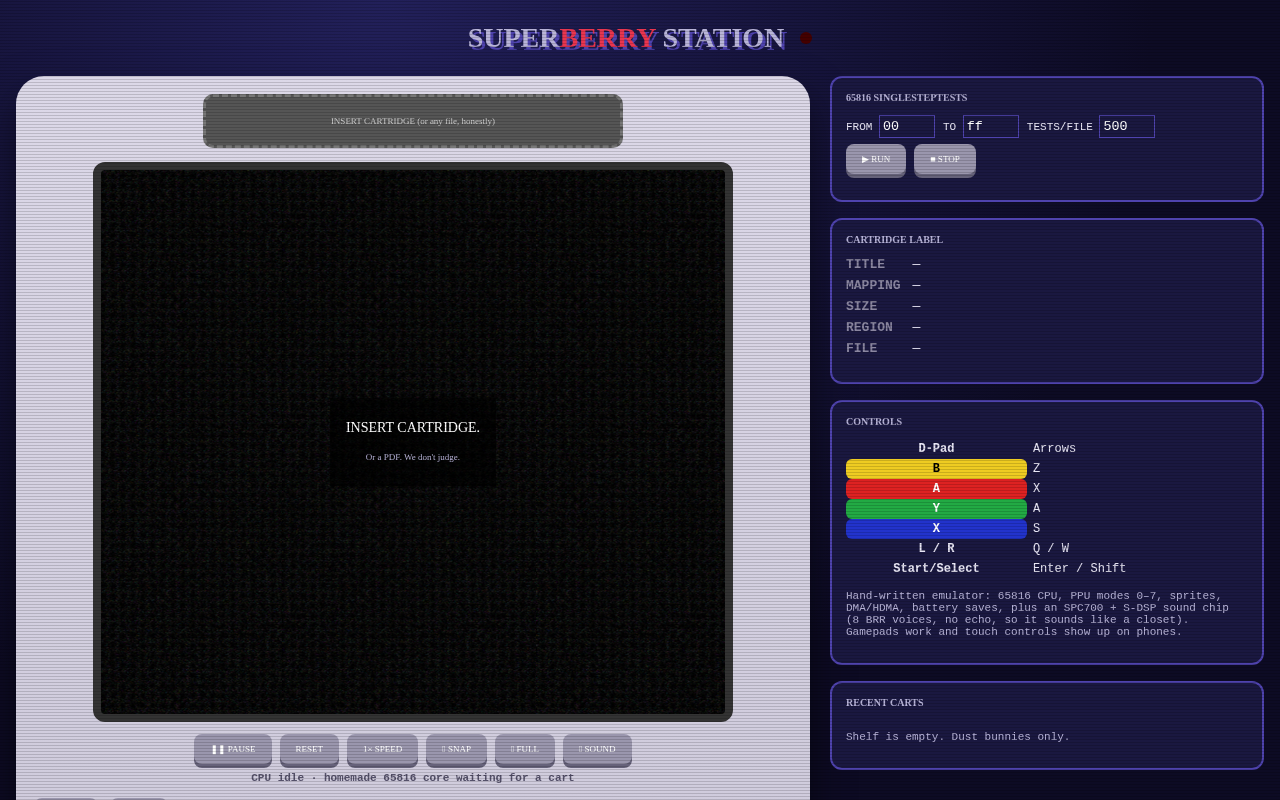Click the FILE row in cartridge label
The height and width of the screenshot is (800, 1280).
1047,349
